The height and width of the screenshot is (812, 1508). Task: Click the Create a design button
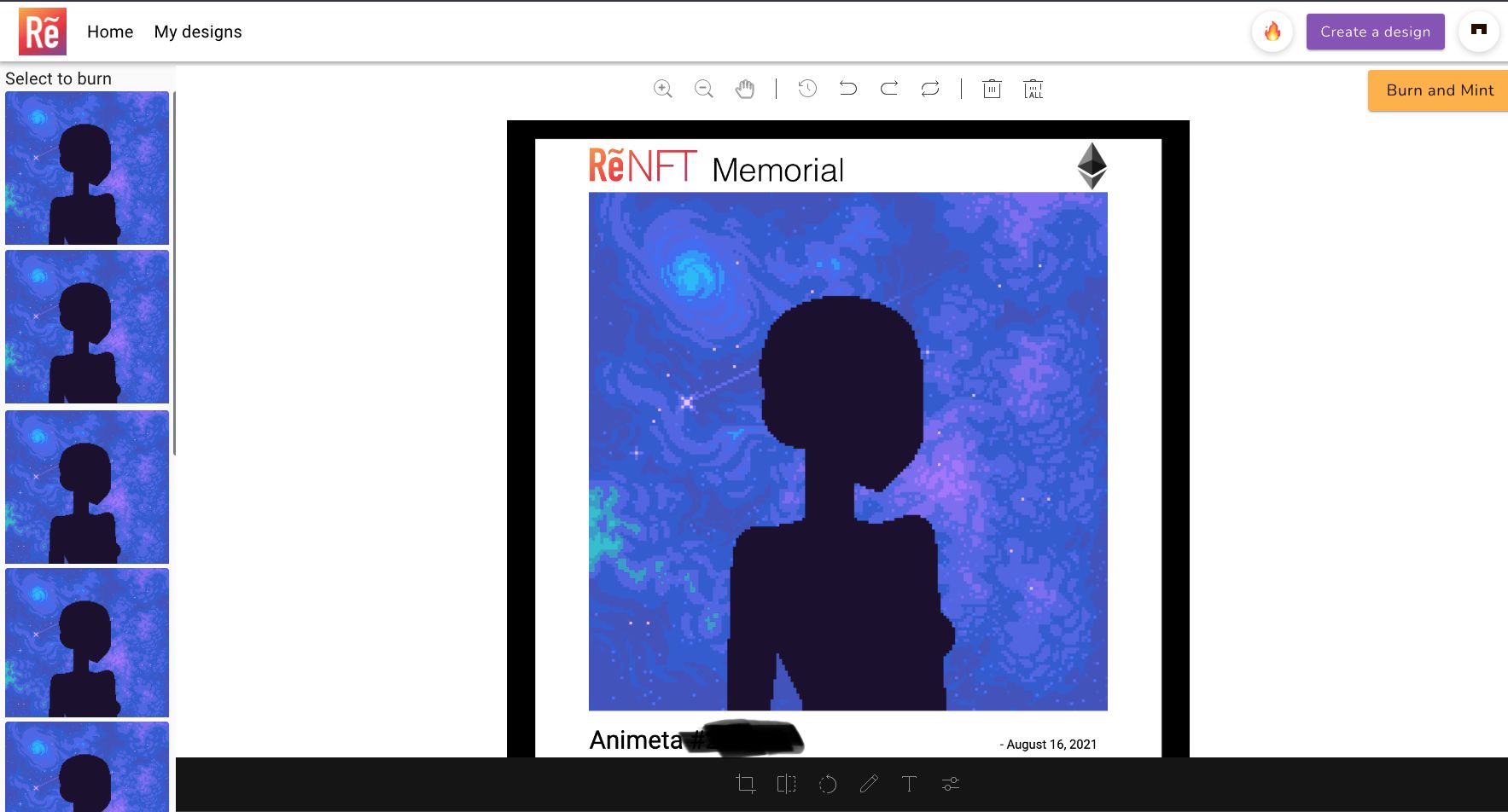pos(1375,32)
